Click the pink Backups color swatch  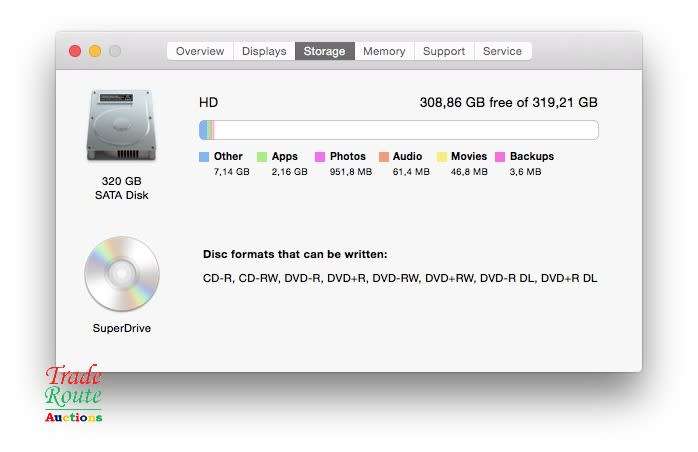[x=500, y=157]
